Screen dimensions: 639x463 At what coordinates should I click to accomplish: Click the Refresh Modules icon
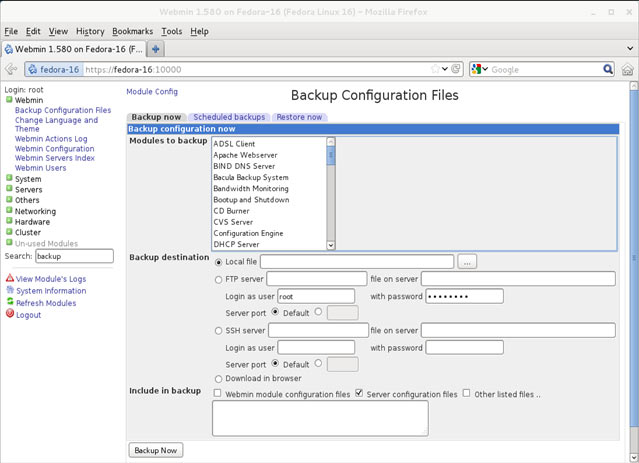(x=10, y=302)
